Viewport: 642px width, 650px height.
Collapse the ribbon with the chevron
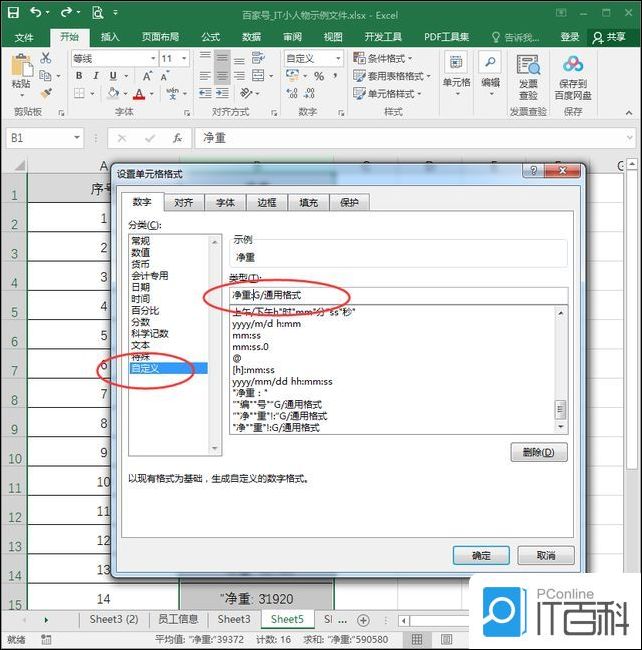point(629,112)
